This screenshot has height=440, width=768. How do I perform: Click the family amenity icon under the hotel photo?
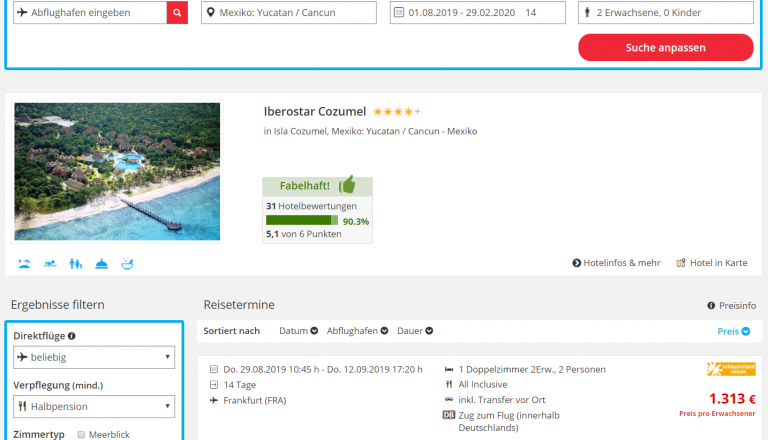pyautogui.click(x=75, y=264)
